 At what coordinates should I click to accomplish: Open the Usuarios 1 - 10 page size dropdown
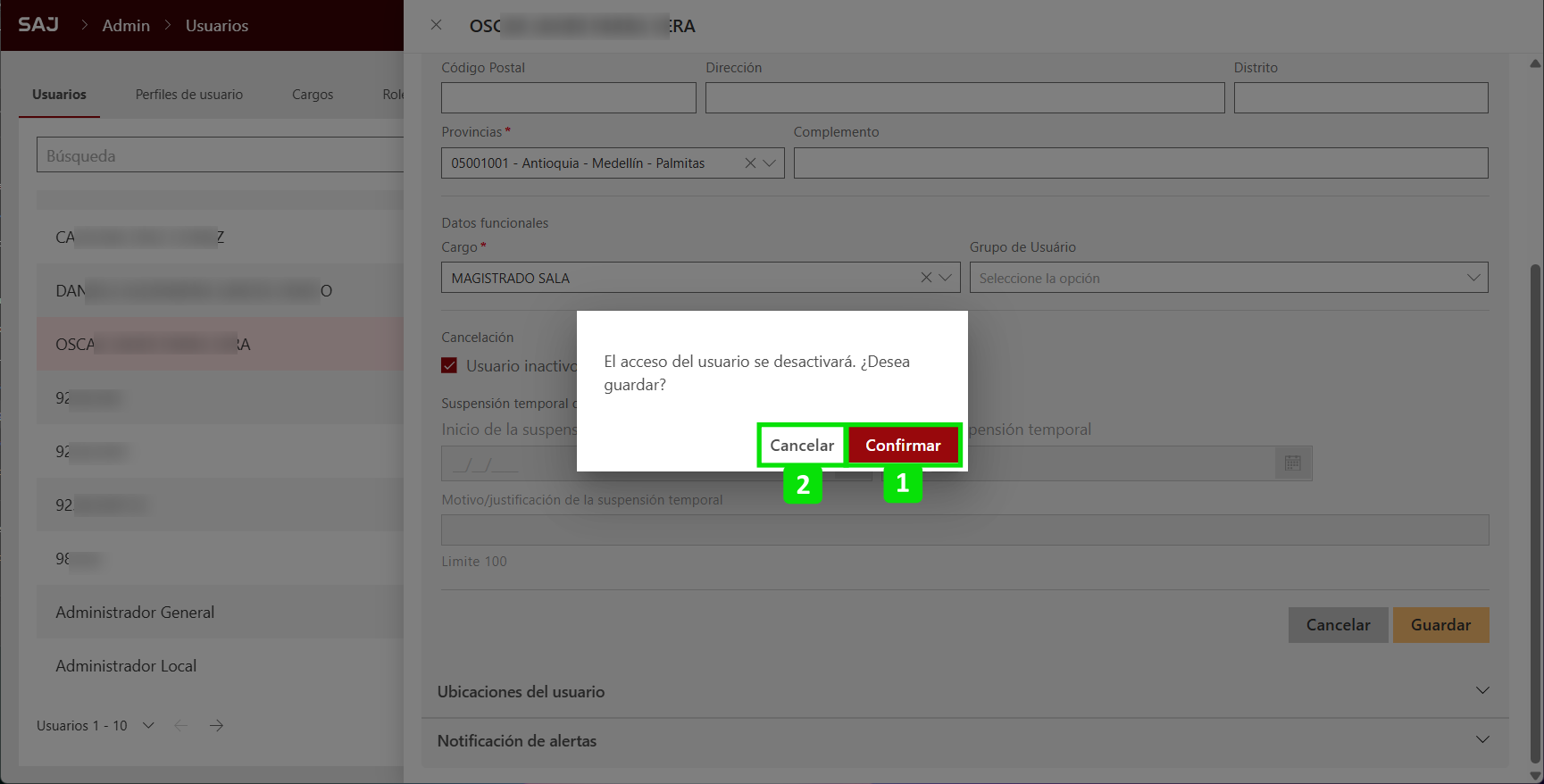[148, 726]
